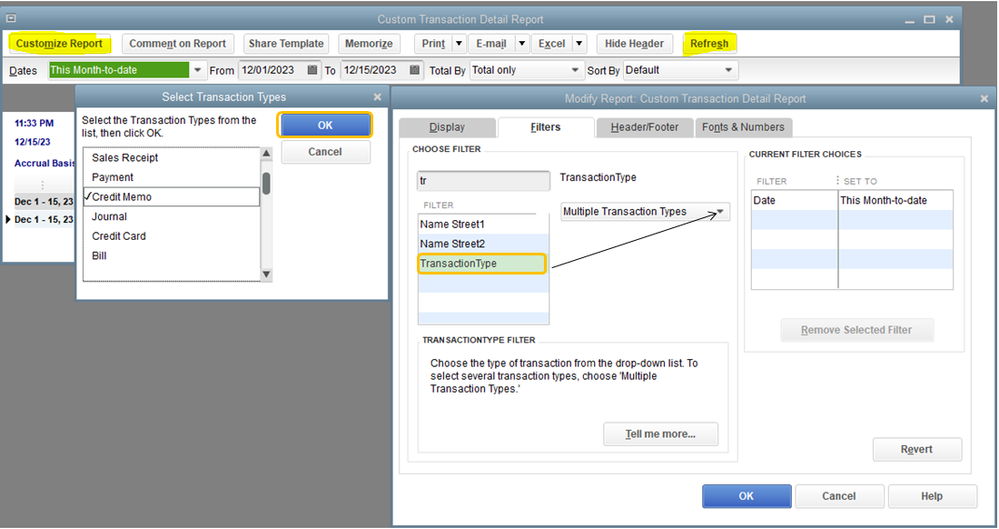Click the Hide Header button
This screenshot has width=999, height=529.
coord(635,43)
